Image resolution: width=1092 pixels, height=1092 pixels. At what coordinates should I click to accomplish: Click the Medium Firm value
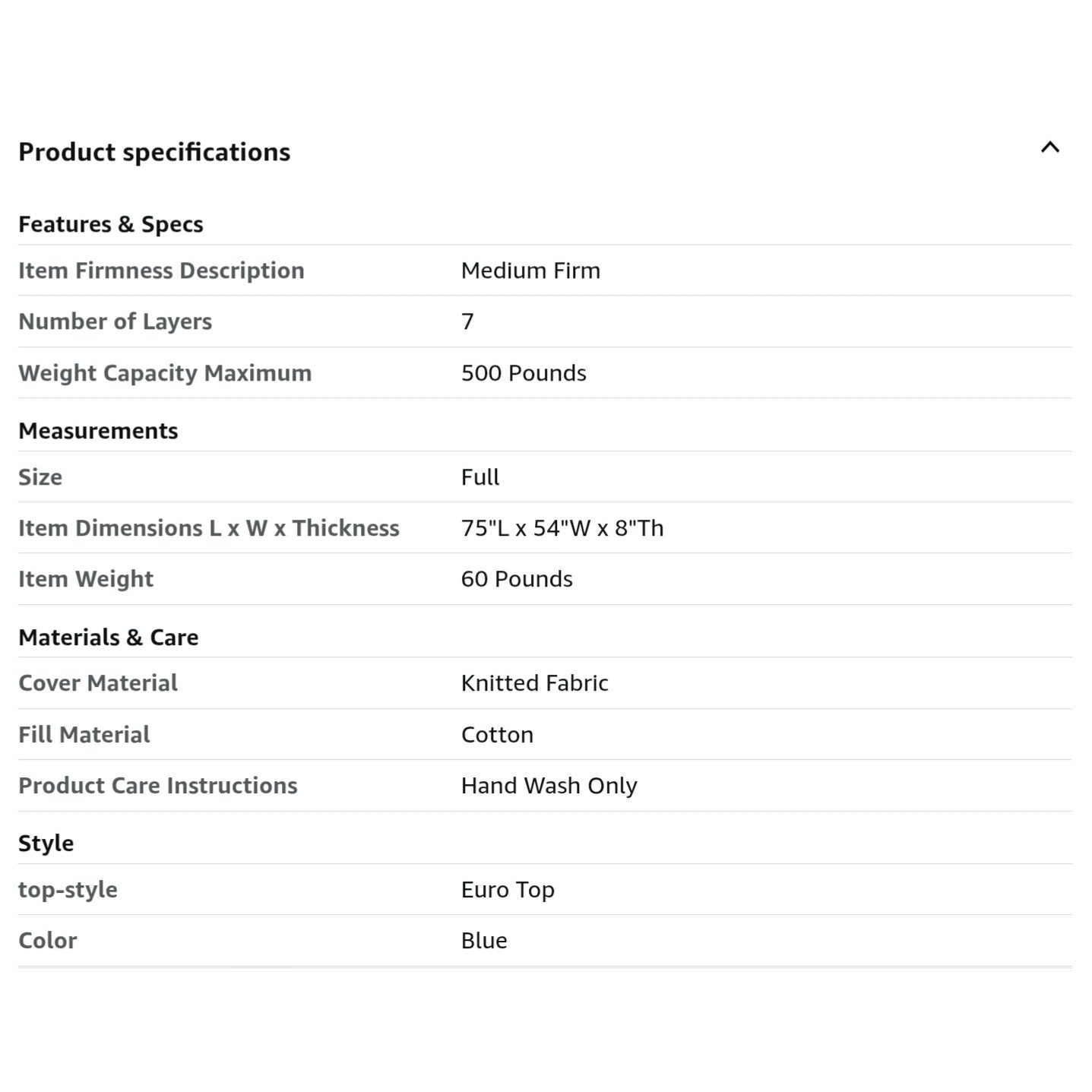coord(530,271)
